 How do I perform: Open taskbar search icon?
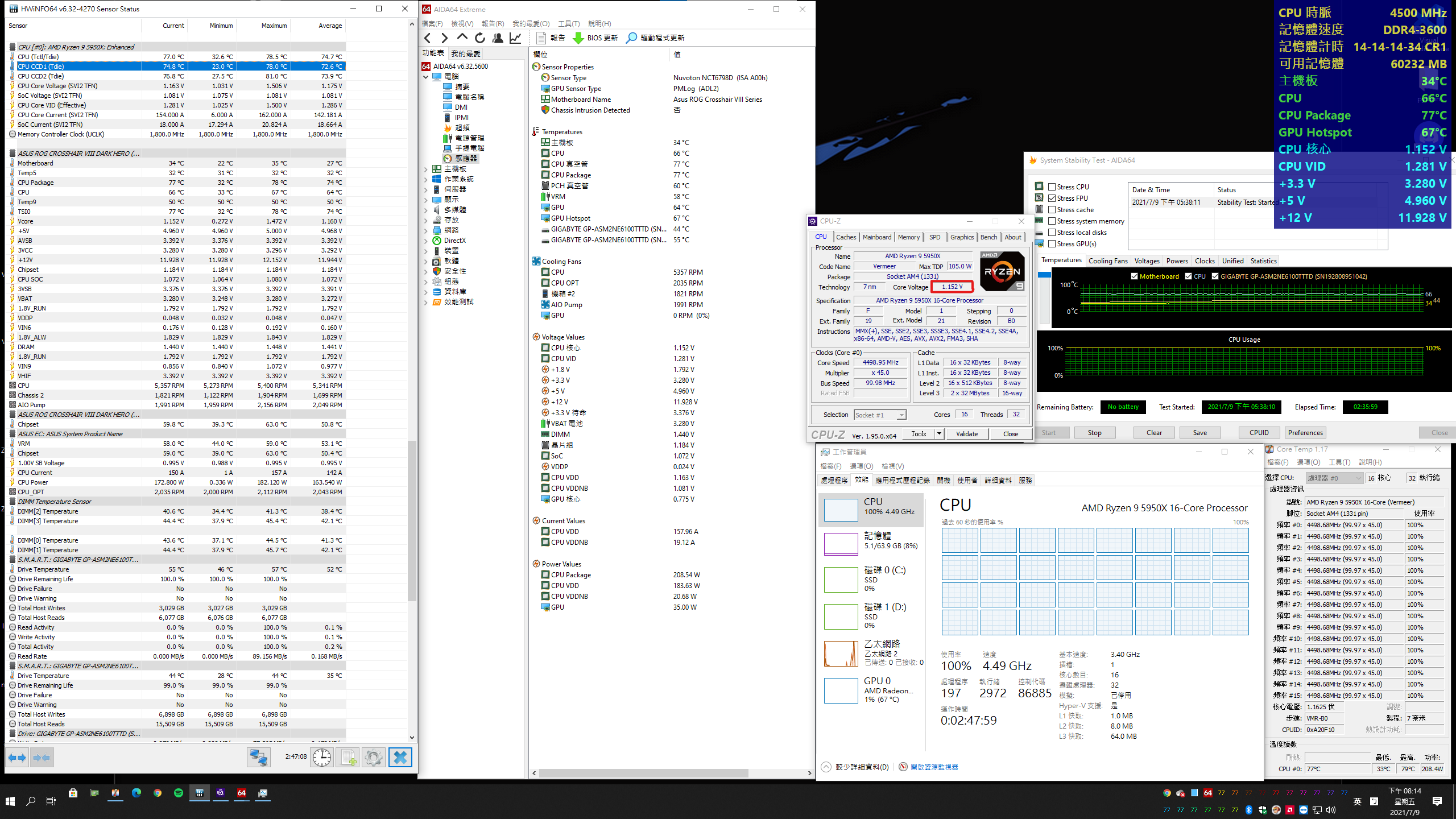click(x=31, y=801)
